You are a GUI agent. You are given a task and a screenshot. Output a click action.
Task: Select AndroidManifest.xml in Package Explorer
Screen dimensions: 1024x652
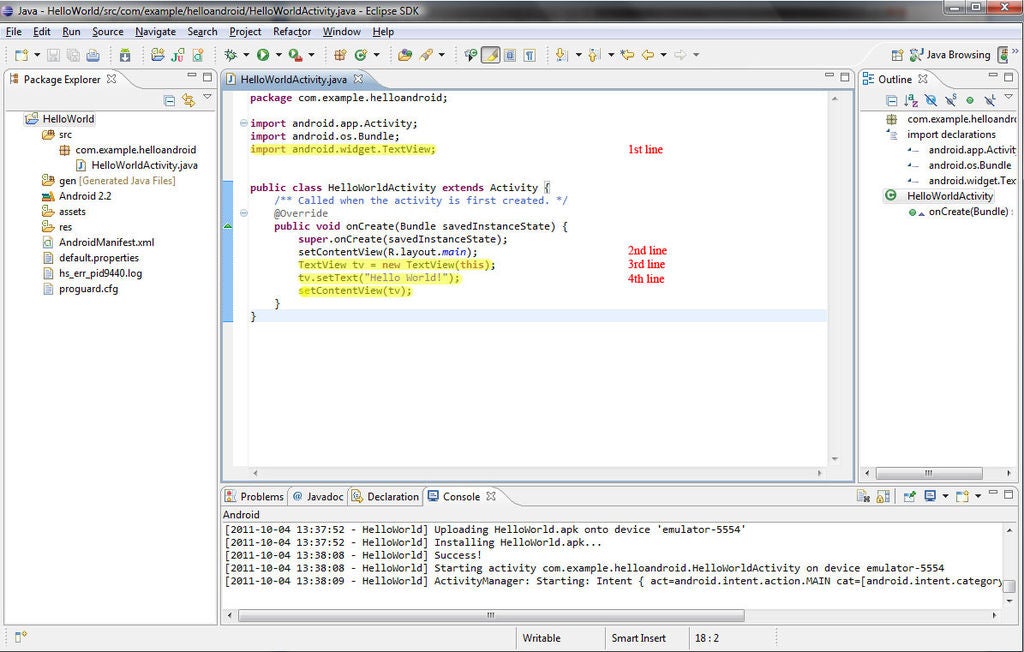pyautogui.click(x=106, y=242)
